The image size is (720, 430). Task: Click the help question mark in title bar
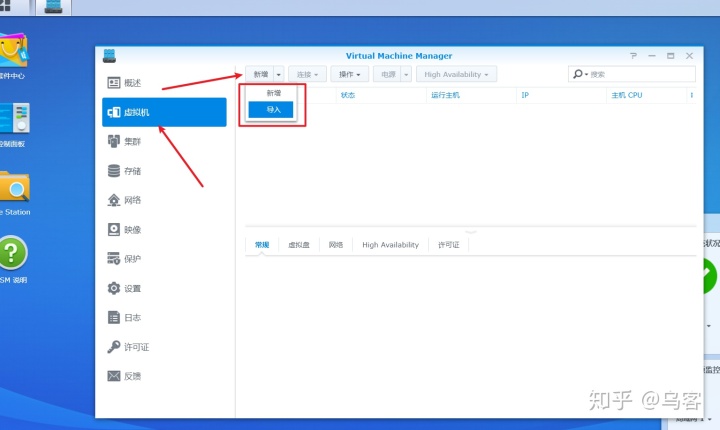(x=633, y=56)
